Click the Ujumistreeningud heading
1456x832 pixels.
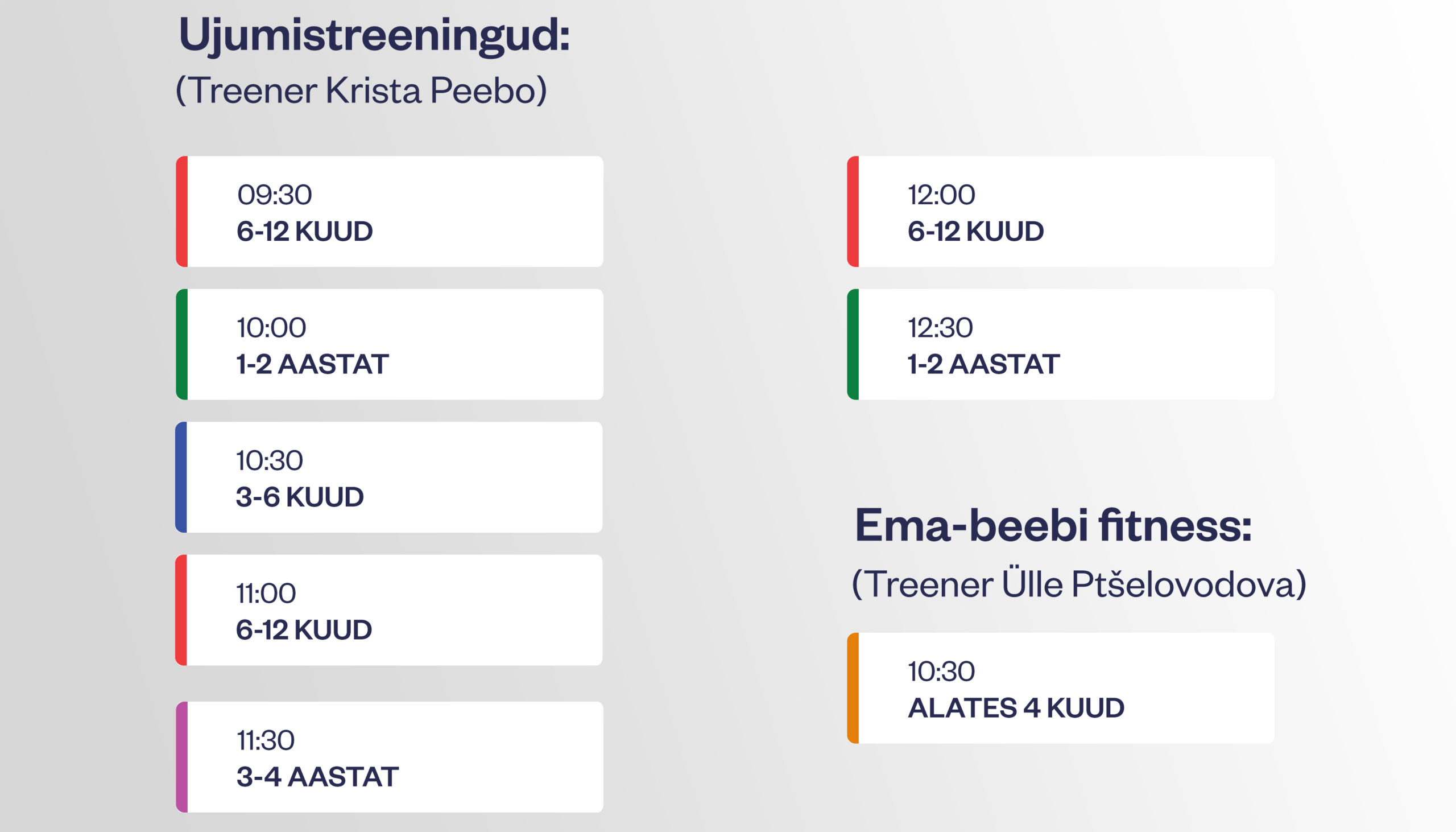[375, 35]
